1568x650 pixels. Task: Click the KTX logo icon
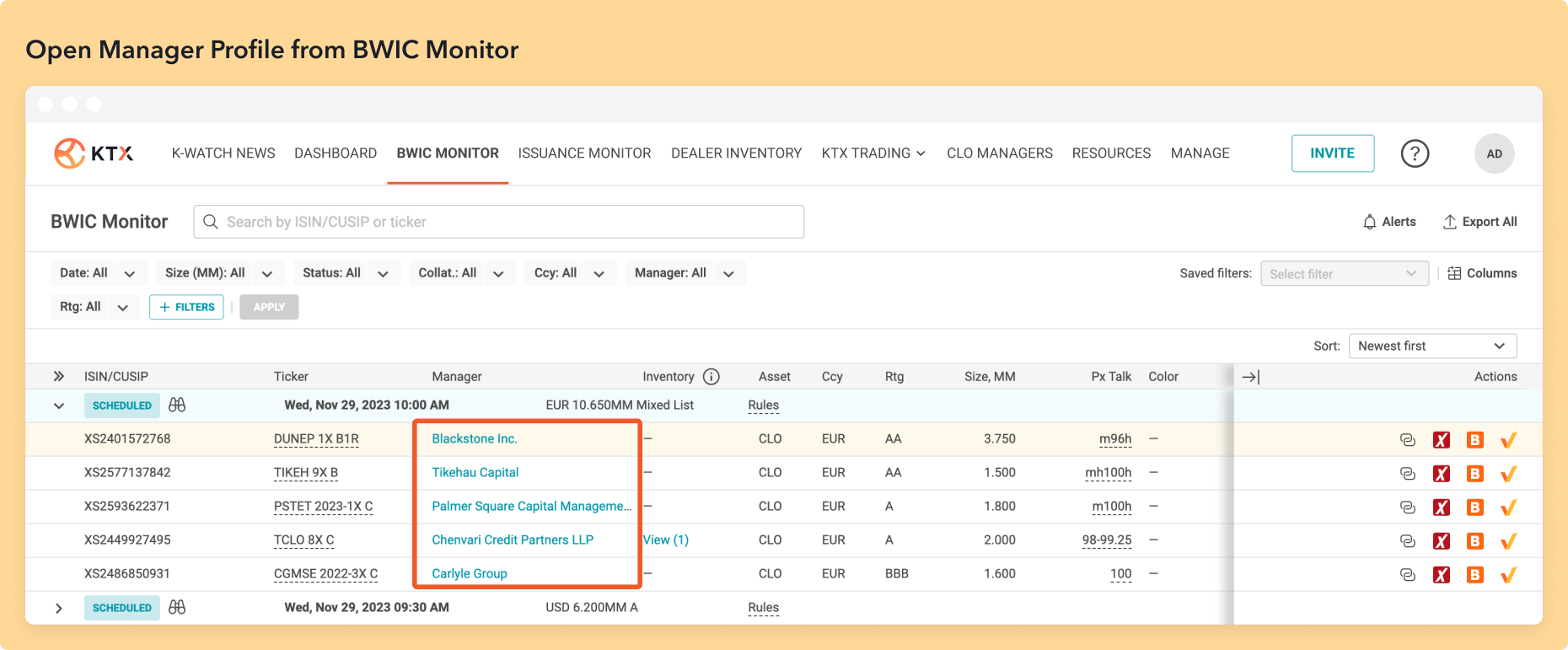point(70,153)
